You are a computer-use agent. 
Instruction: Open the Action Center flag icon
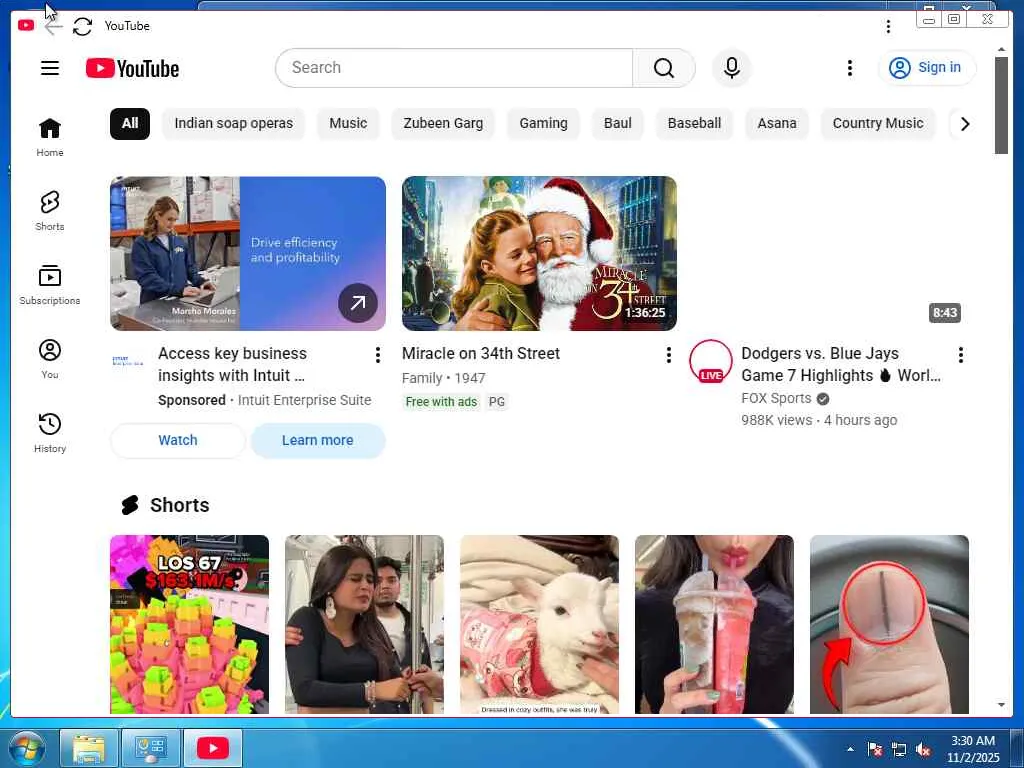[x=875, y=749]
